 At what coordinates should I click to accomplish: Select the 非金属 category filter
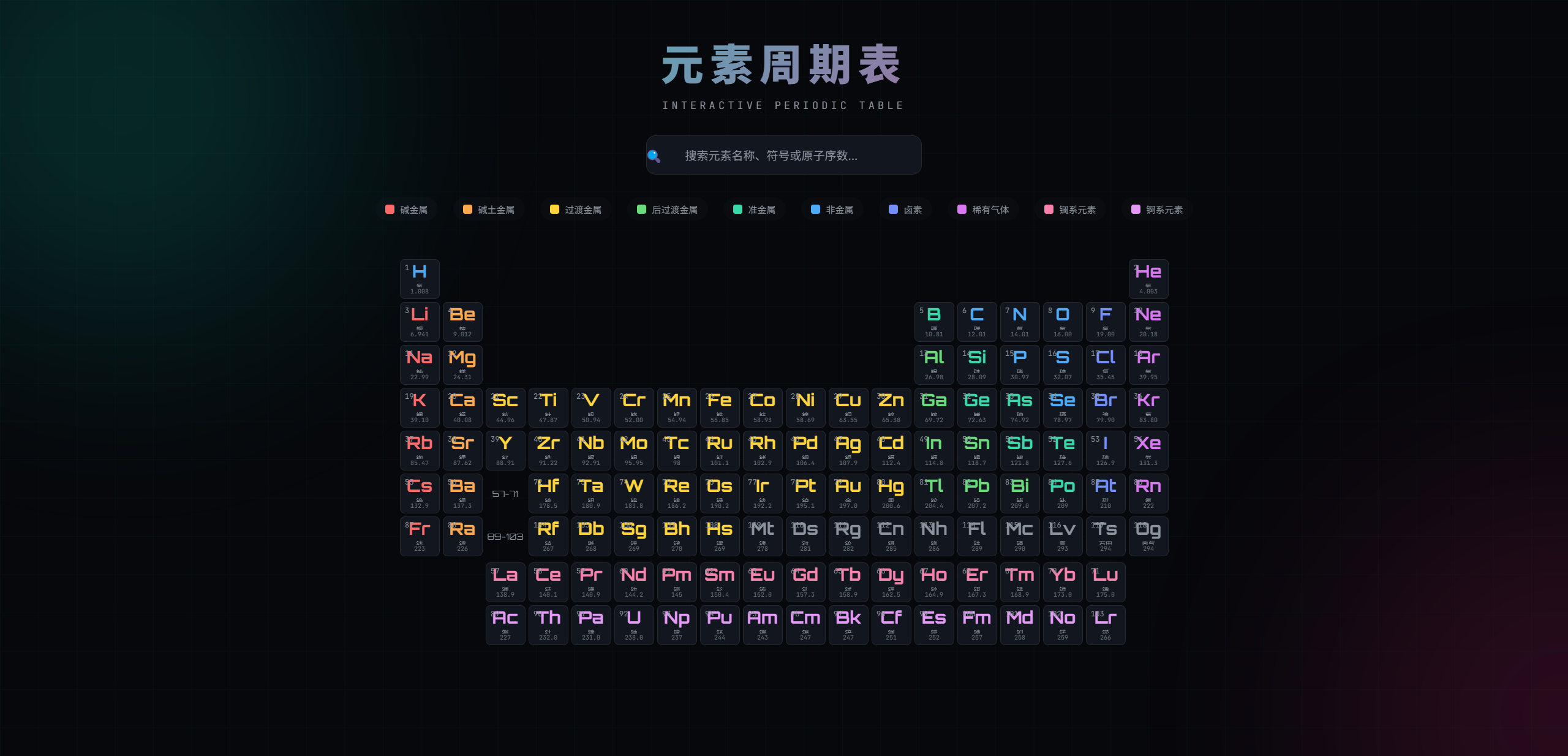click(x=832, y=210)
